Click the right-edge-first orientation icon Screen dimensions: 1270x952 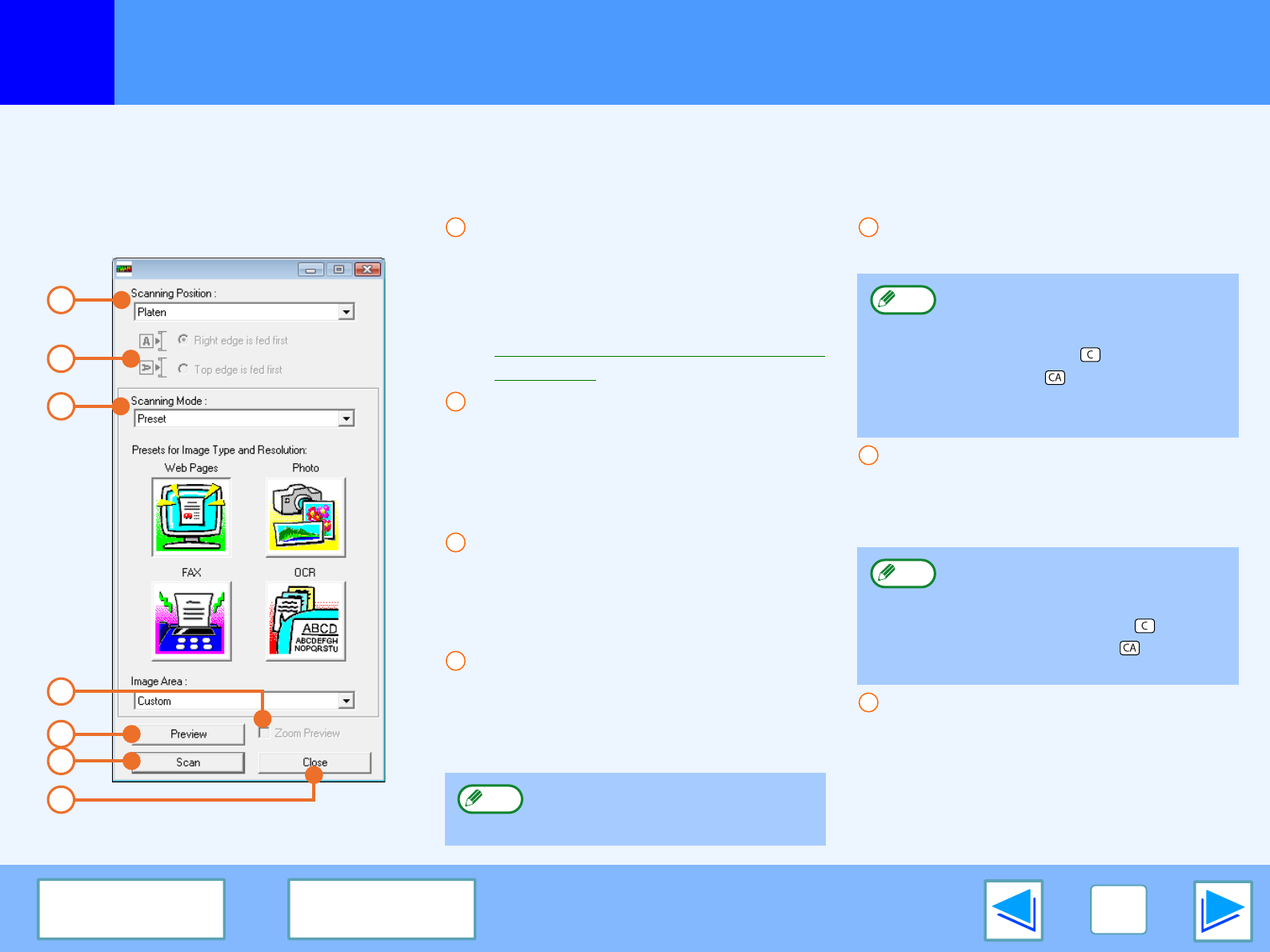[152, 341]
